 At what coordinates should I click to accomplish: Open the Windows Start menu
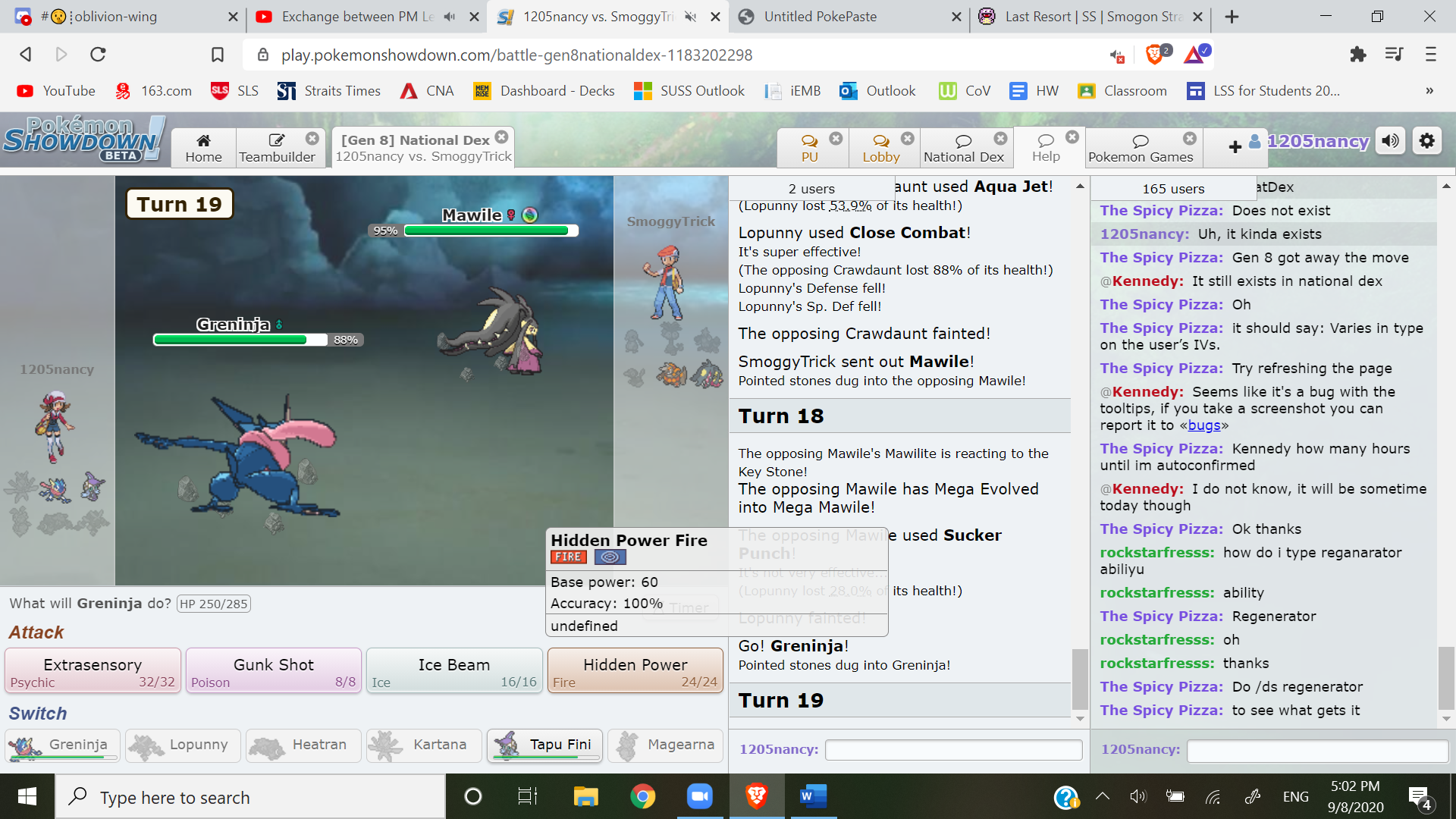tap(27, 796)
